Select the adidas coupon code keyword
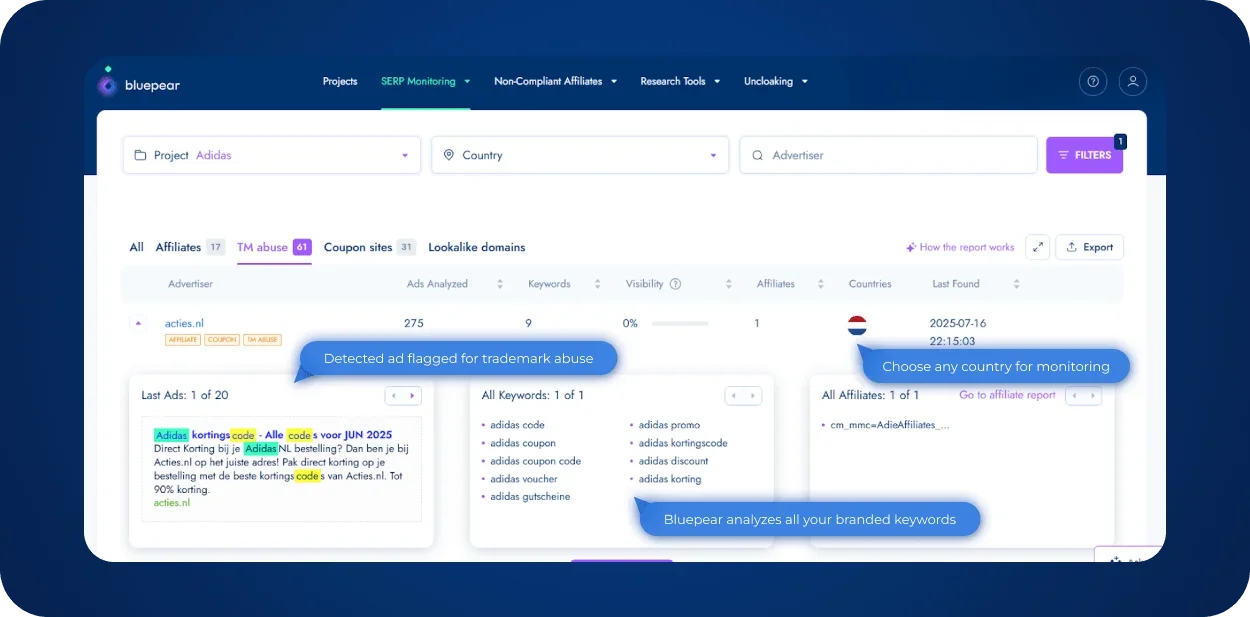The height and width of the screenshot is (617, 1250). [x=535, y=461]
